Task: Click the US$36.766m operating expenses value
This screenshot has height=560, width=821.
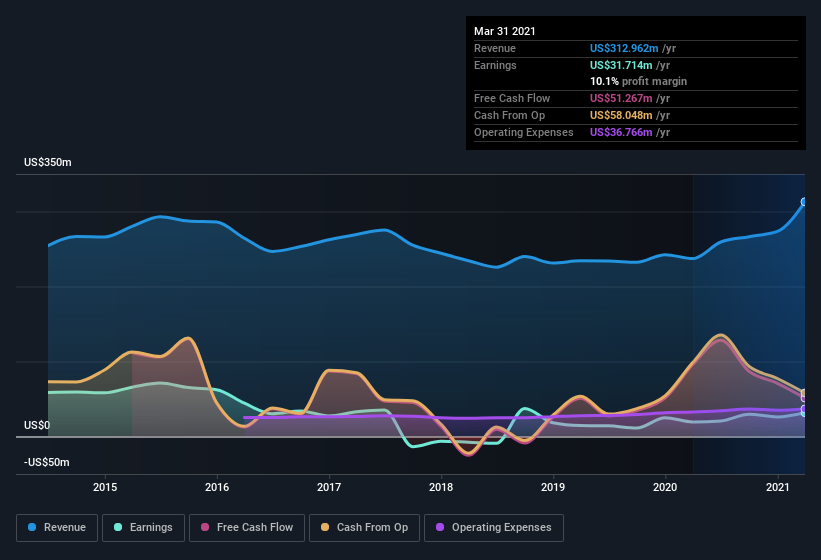Action: pyautogui.click(x=621, y=132)
